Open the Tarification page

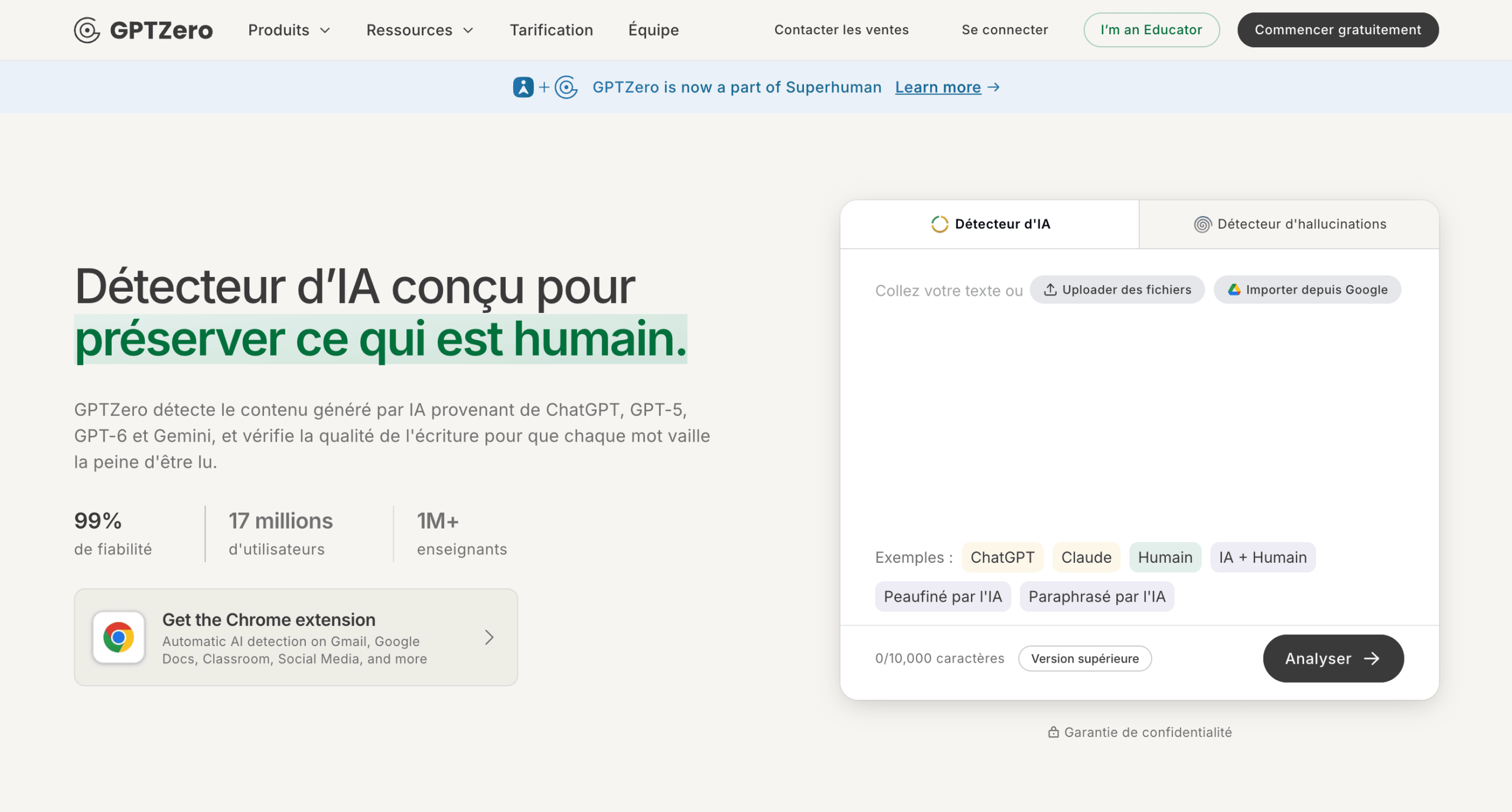point(551,30)
